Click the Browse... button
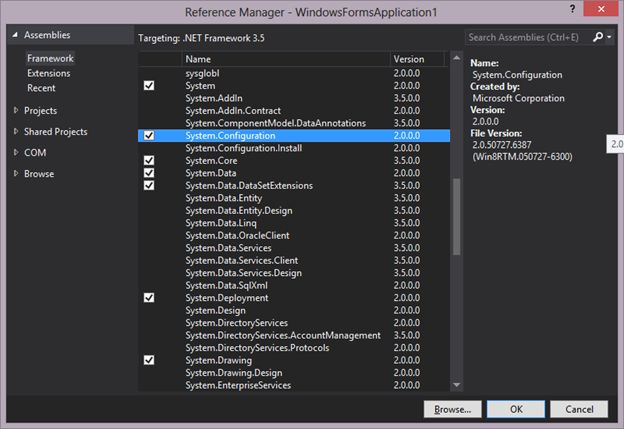 [452, 409]
